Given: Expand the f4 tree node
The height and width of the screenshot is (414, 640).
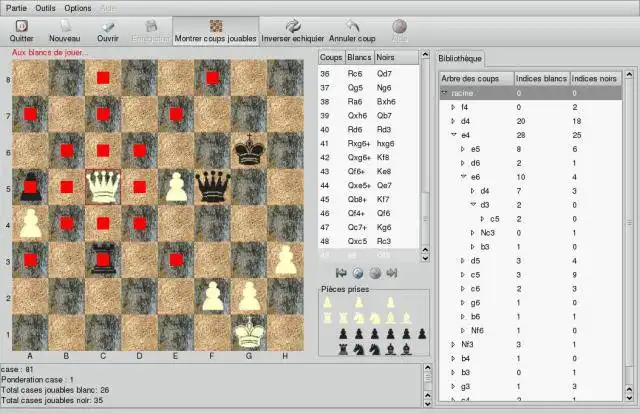Looking at the screenshot, I should [x=453, y=107].
